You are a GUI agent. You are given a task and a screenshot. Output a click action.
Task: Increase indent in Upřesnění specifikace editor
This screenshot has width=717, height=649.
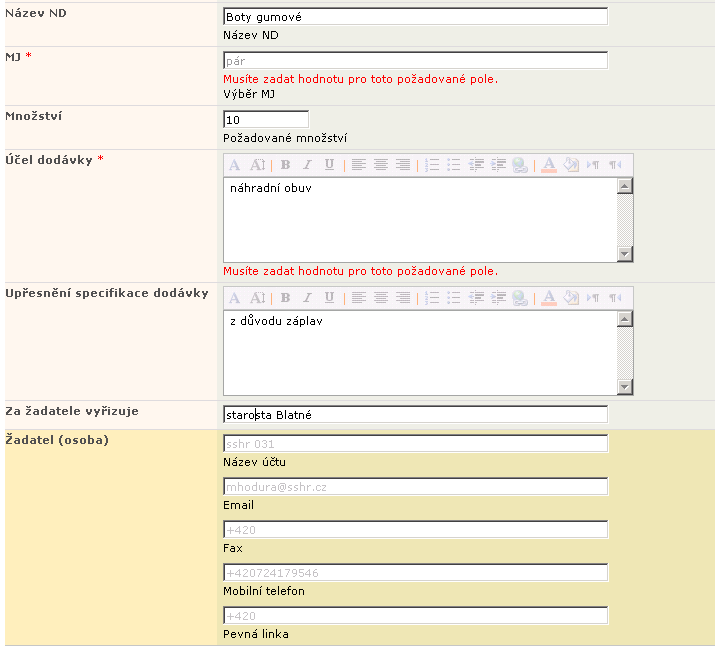498,298
